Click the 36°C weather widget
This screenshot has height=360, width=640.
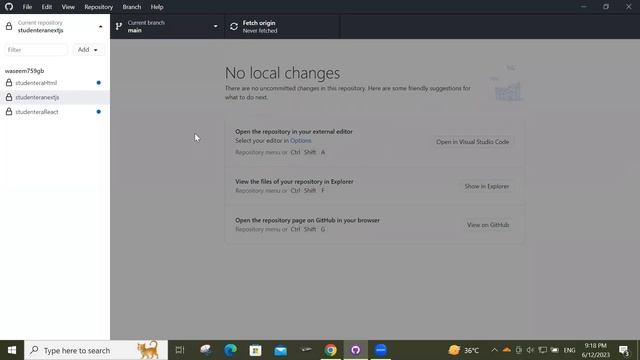pyautogui.click(x=463, y=350)
